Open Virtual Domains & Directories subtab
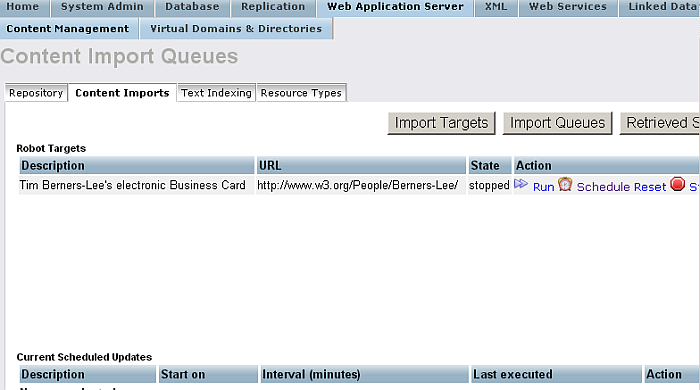This screenshot has height=390, width=700. tap(236, 29)
